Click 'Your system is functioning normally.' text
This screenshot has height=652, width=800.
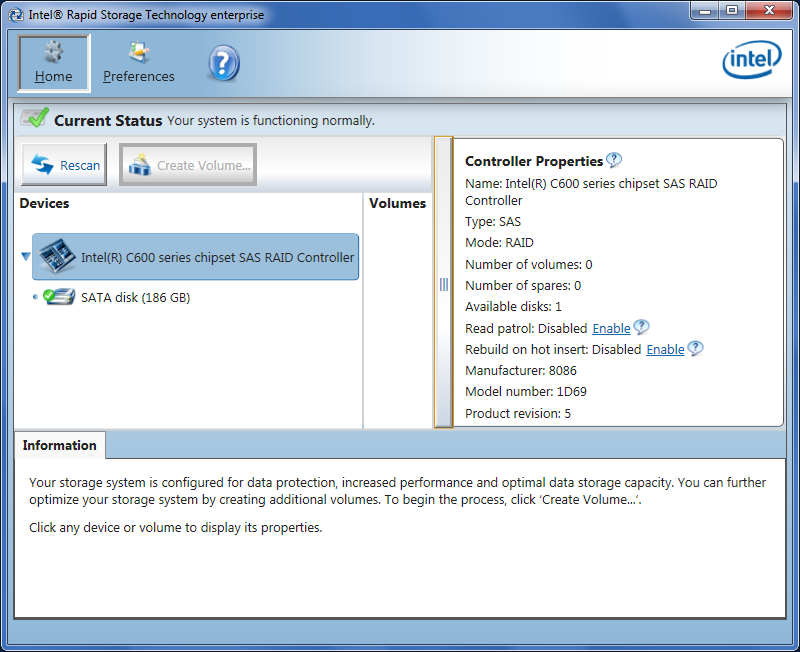click(x=271, y=120)
